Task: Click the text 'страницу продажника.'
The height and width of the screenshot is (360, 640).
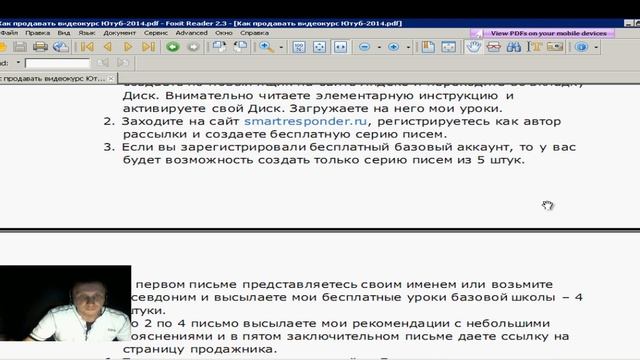Action: click(x=200, y=349)
